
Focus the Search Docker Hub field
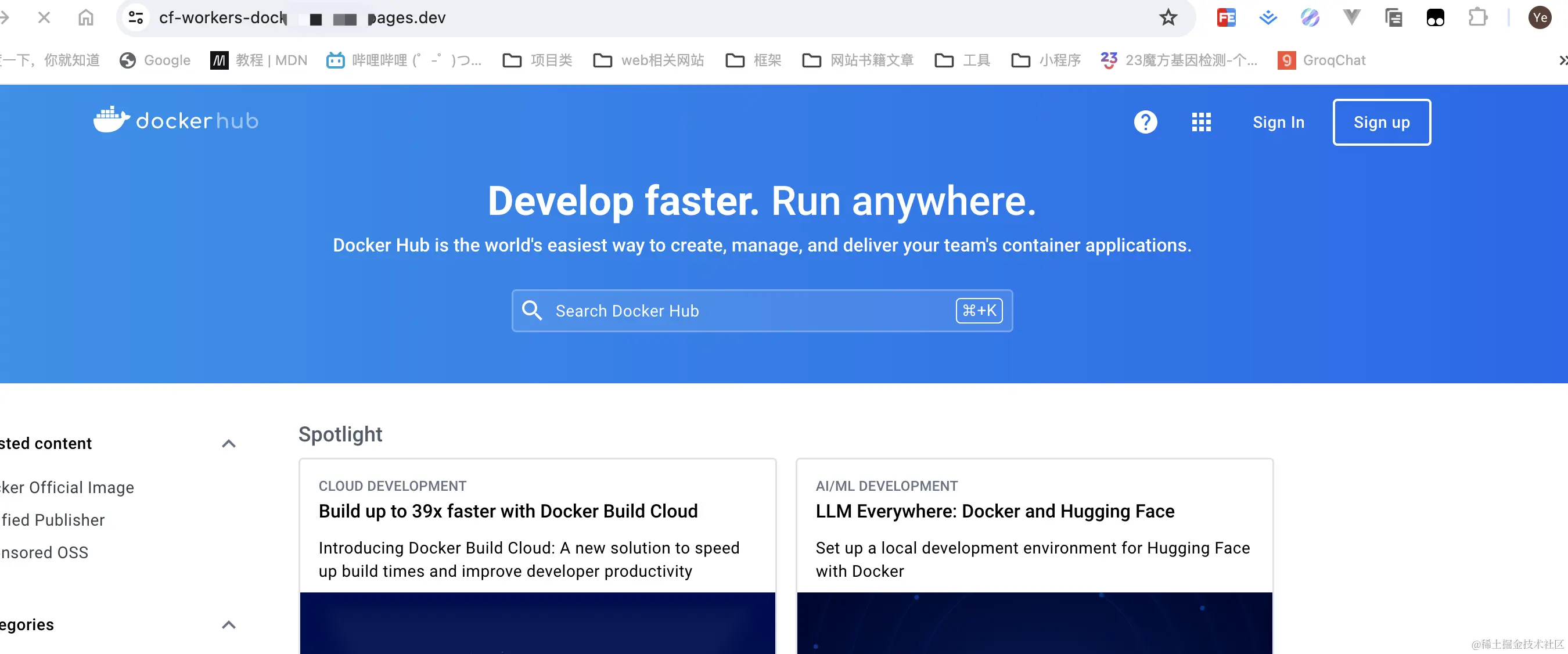pos(749,311)
